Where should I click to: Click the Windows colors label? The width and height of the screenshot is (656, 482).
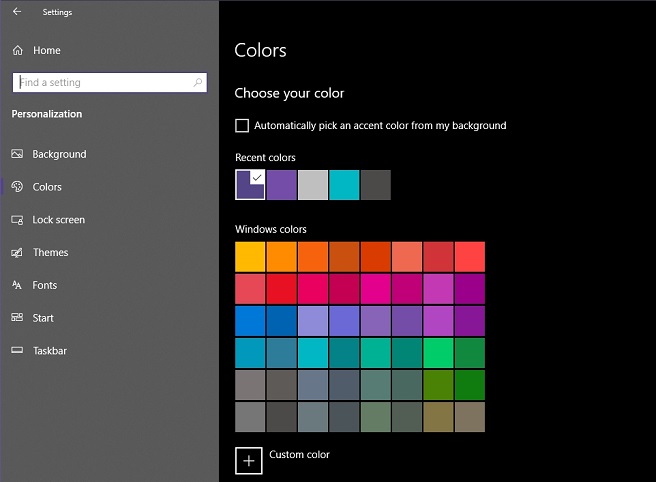(271, 229)
